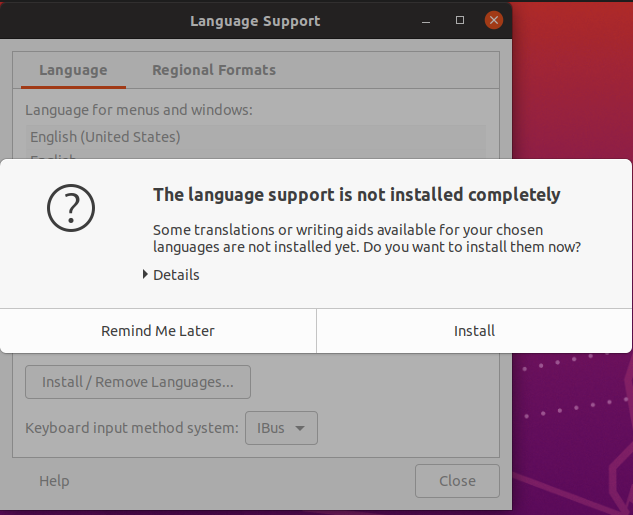Screen dimensions: 633x515
Task: Close the Language Support window via Close button
Action: 457,481
